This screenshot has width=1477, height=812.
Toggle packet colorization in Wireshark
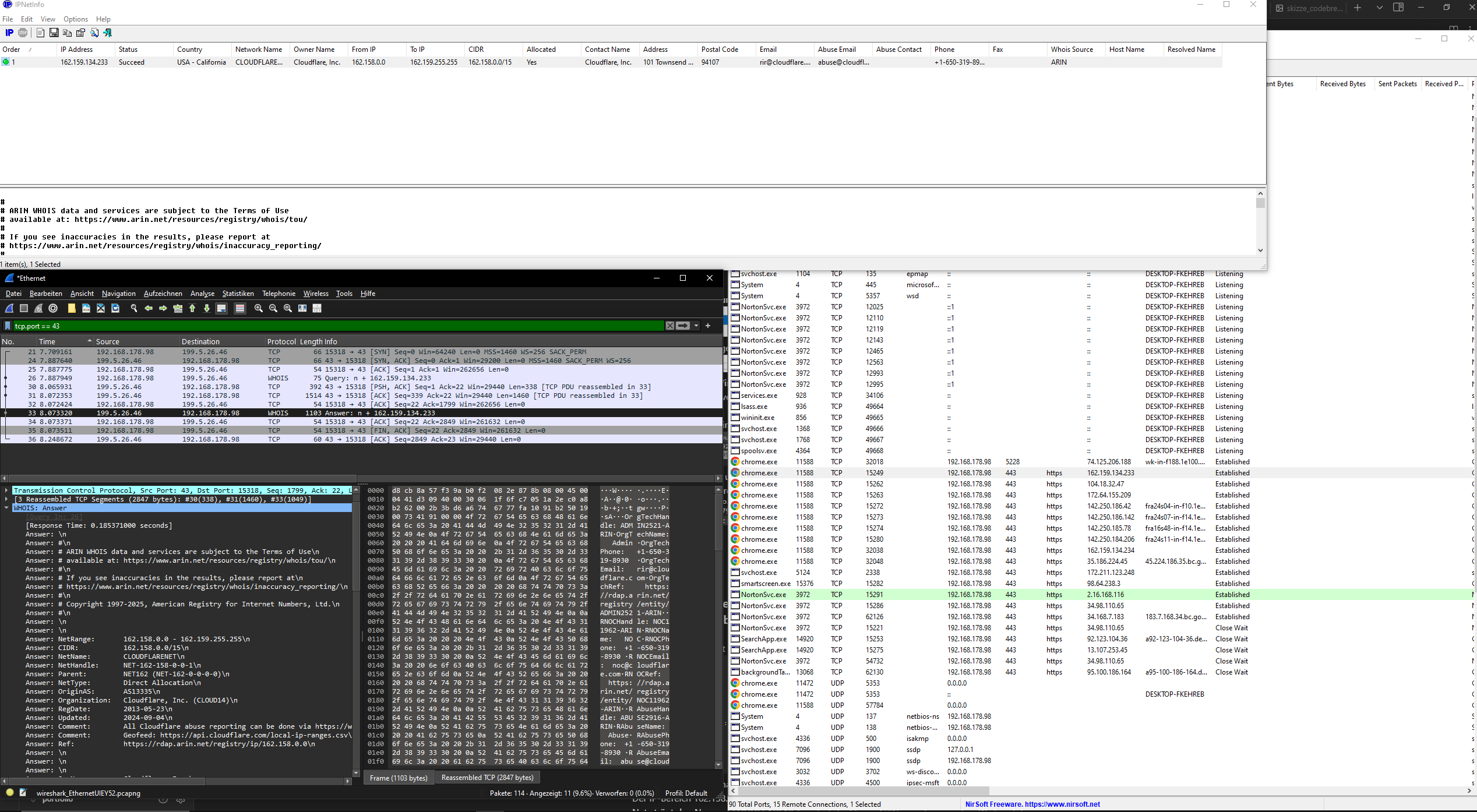tap(240, 308)
